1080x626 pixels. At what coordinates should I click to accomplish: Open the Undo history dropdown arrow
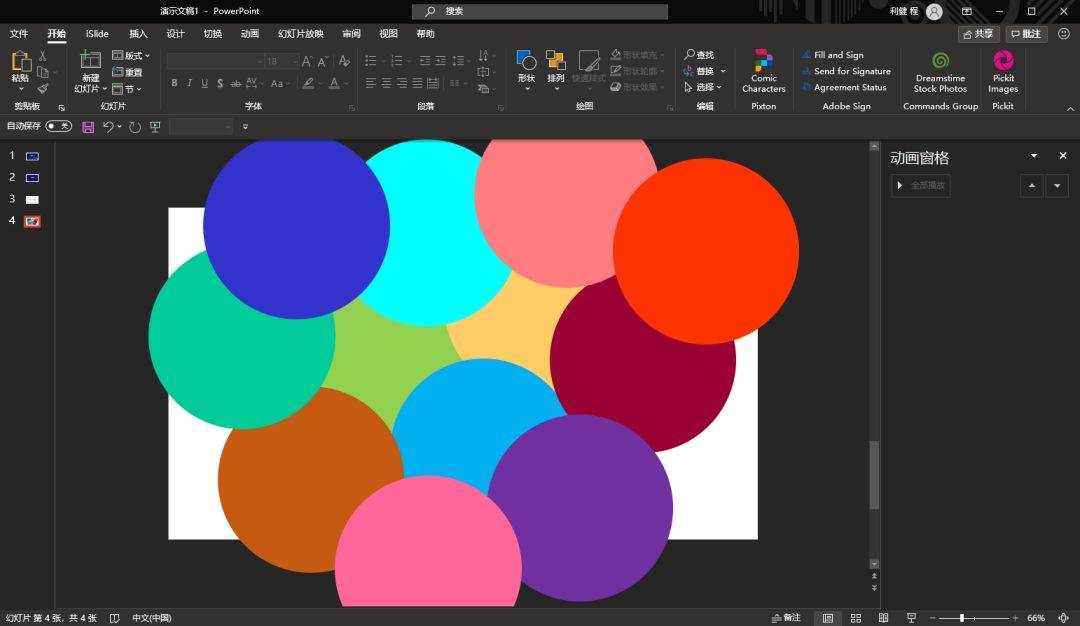coord(119,127)
